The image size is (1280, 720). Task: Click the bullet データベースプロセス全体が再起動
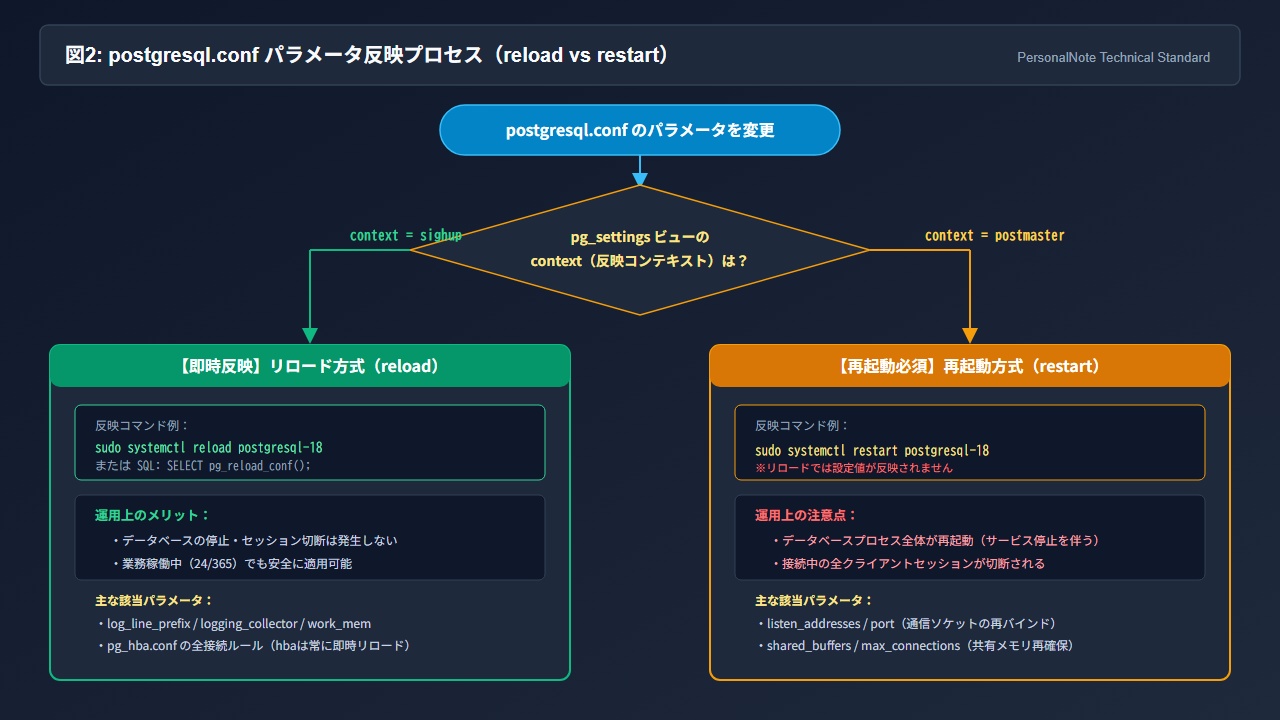click(935, 540)
